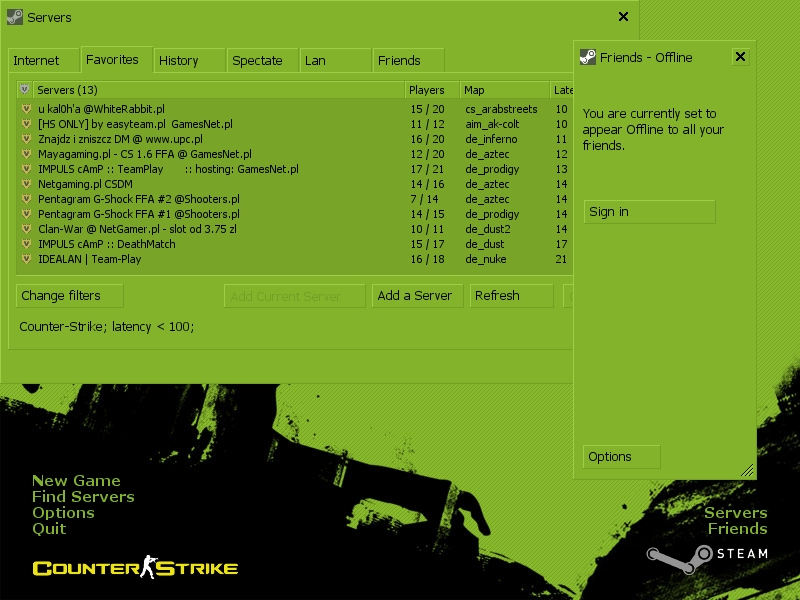Click the shield icon beside IDEALAN | Team-Play

[x=26, y=259]
